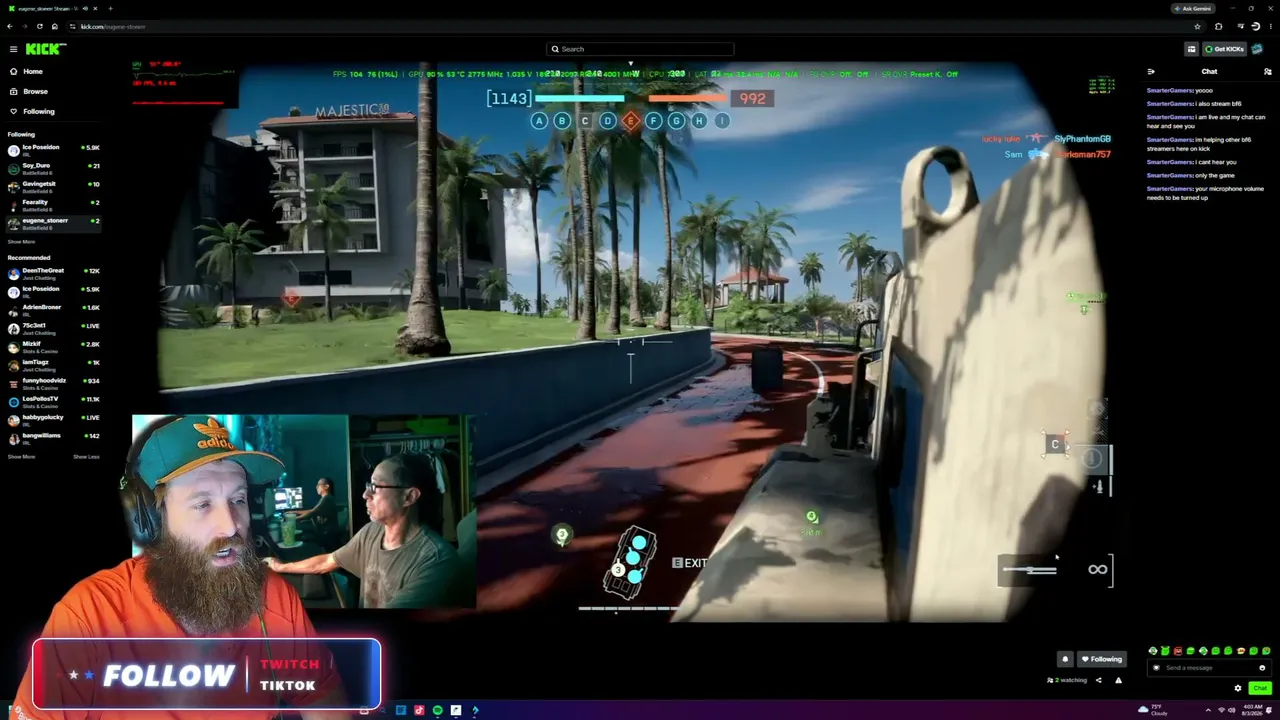Click the KICKs icon inside chat input
Viewport: 1280px width, 720px height.
1157,668
